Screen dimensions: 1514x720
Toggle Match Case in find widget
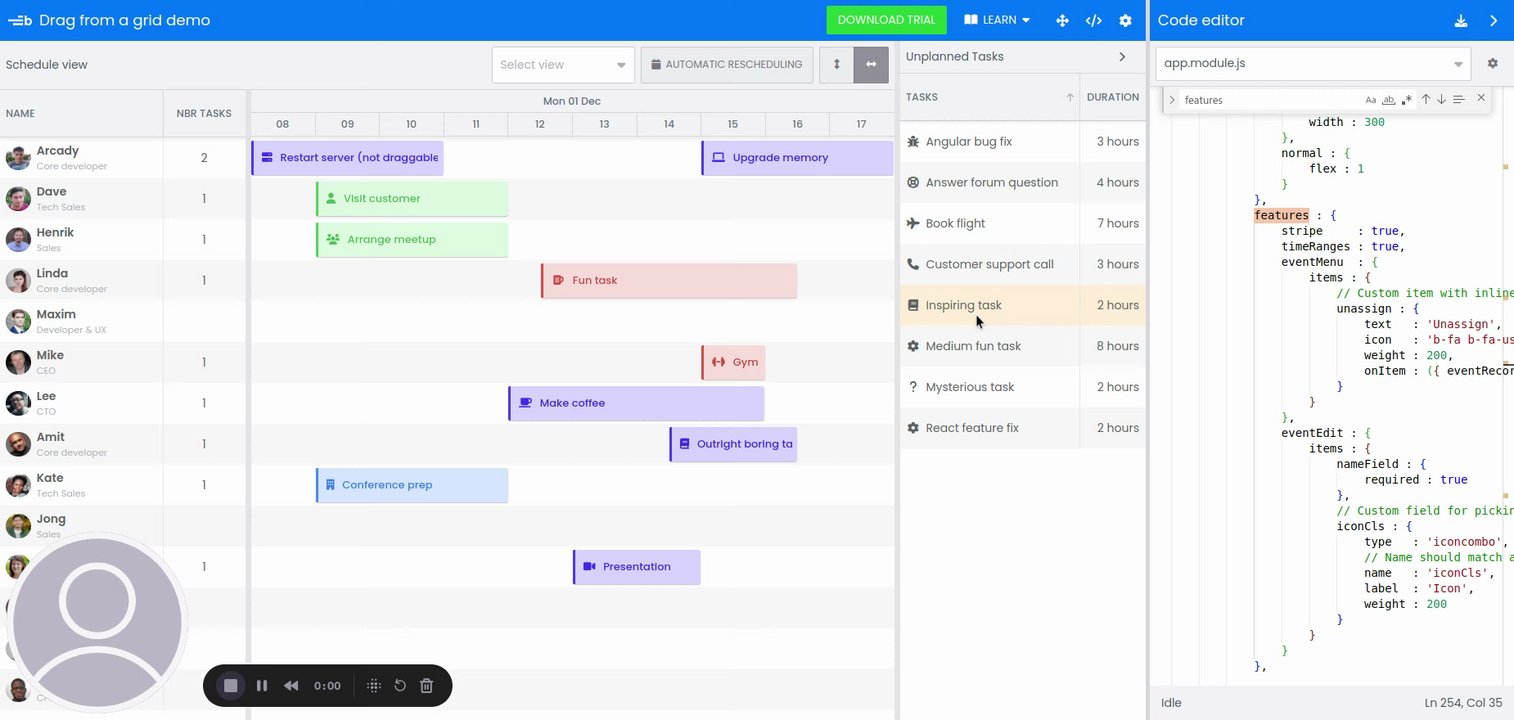1370,100
